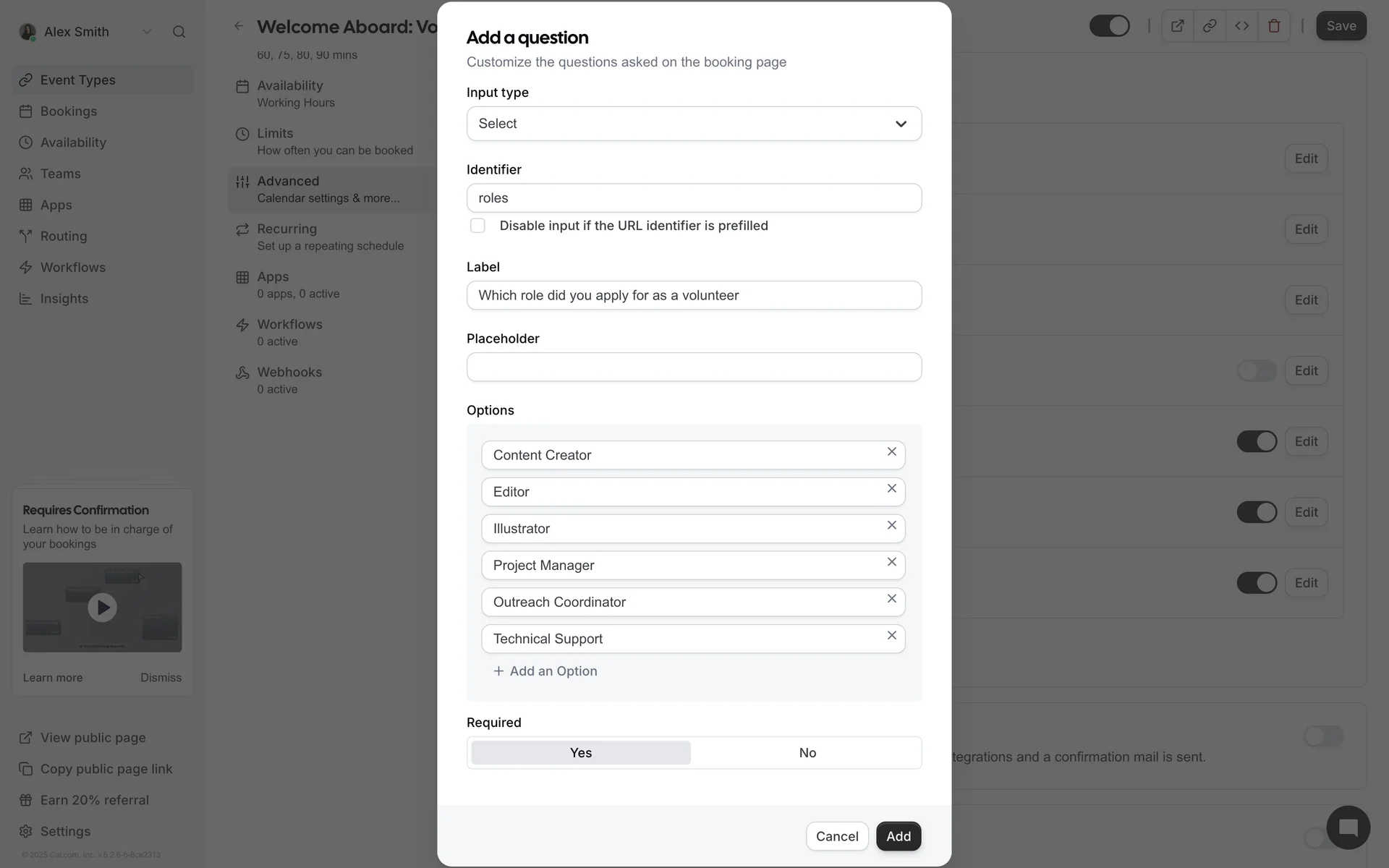
Task: Open the chat support bubble
Action: [1348, 827]
